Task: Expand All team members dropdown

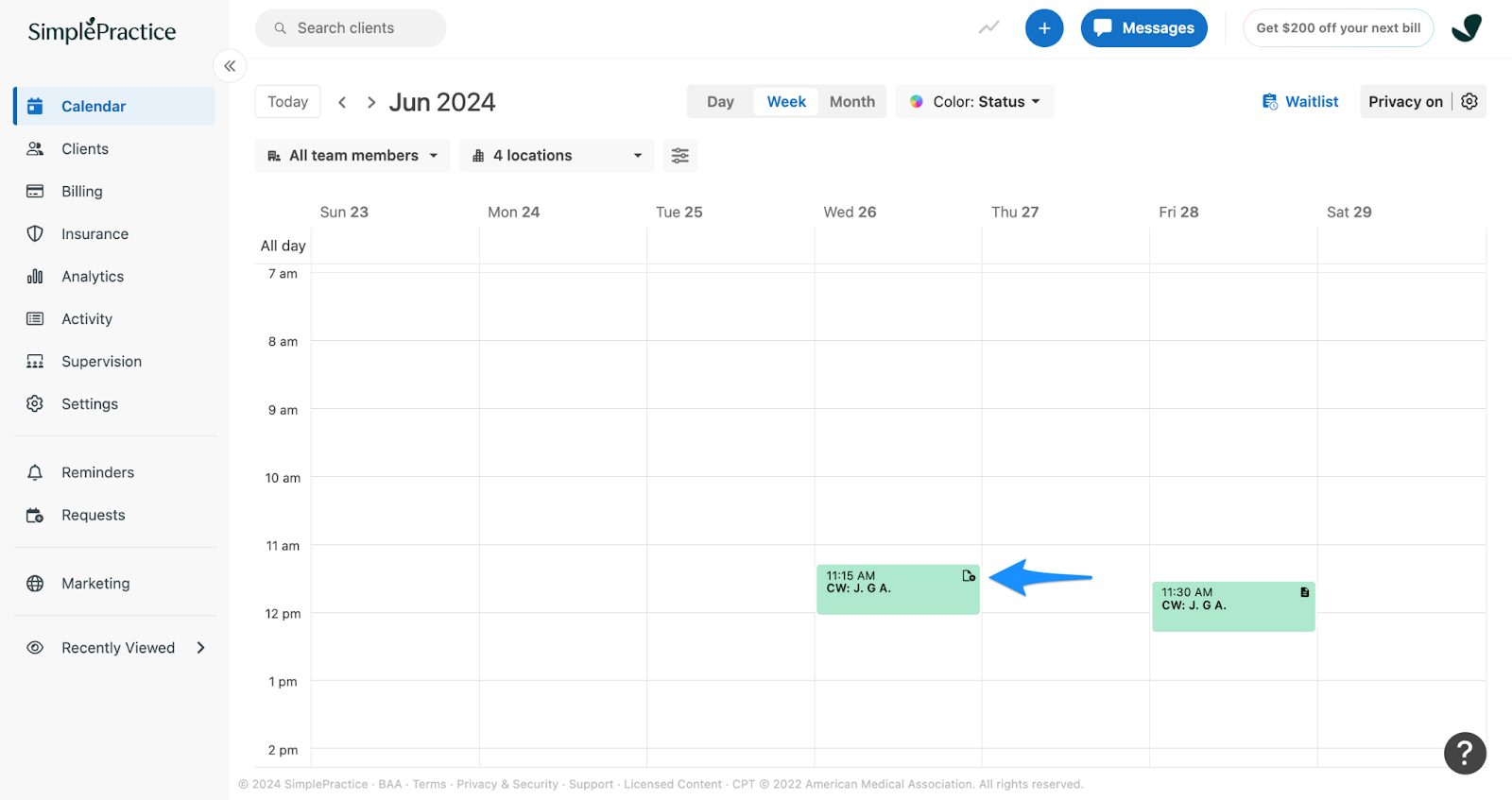Action: pyautogui.click(x=352, y=155)
